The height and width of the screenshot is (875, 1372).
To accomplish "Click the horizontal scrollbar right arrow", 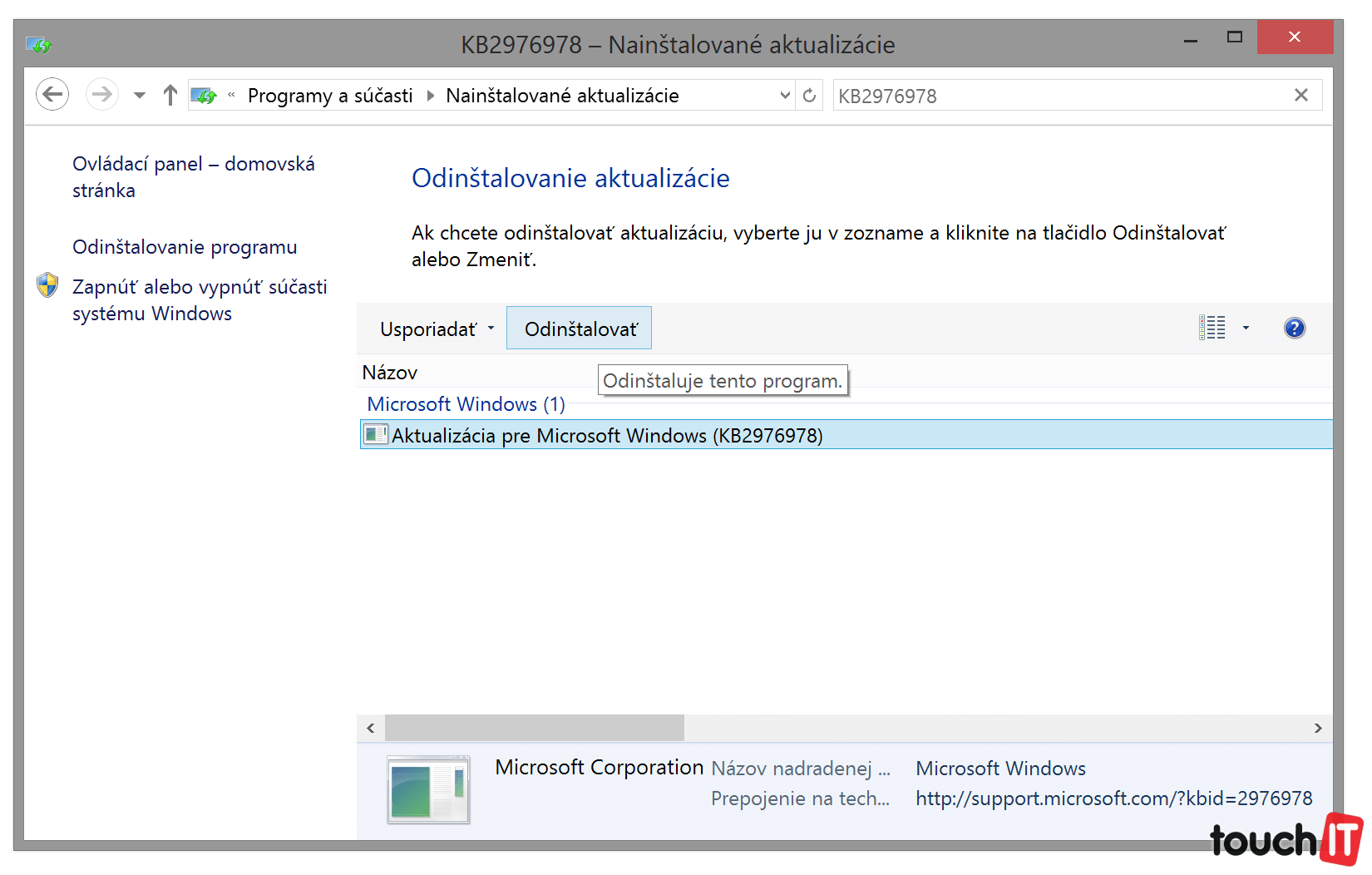I will (1318, 729).
